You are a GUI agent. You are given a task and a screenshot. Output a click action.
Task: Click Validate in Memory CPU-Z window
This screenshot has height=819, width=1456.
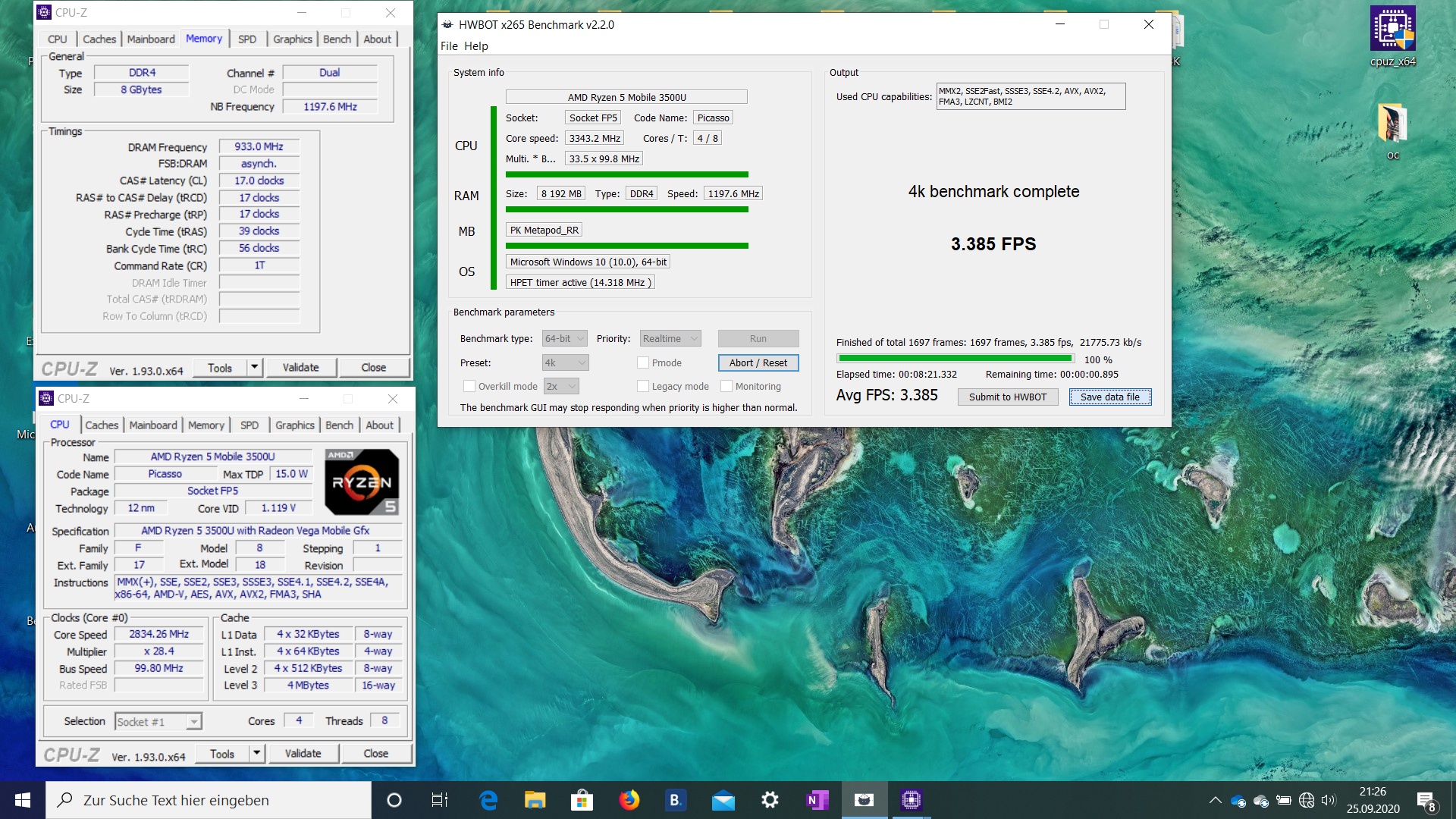[301, 367]
